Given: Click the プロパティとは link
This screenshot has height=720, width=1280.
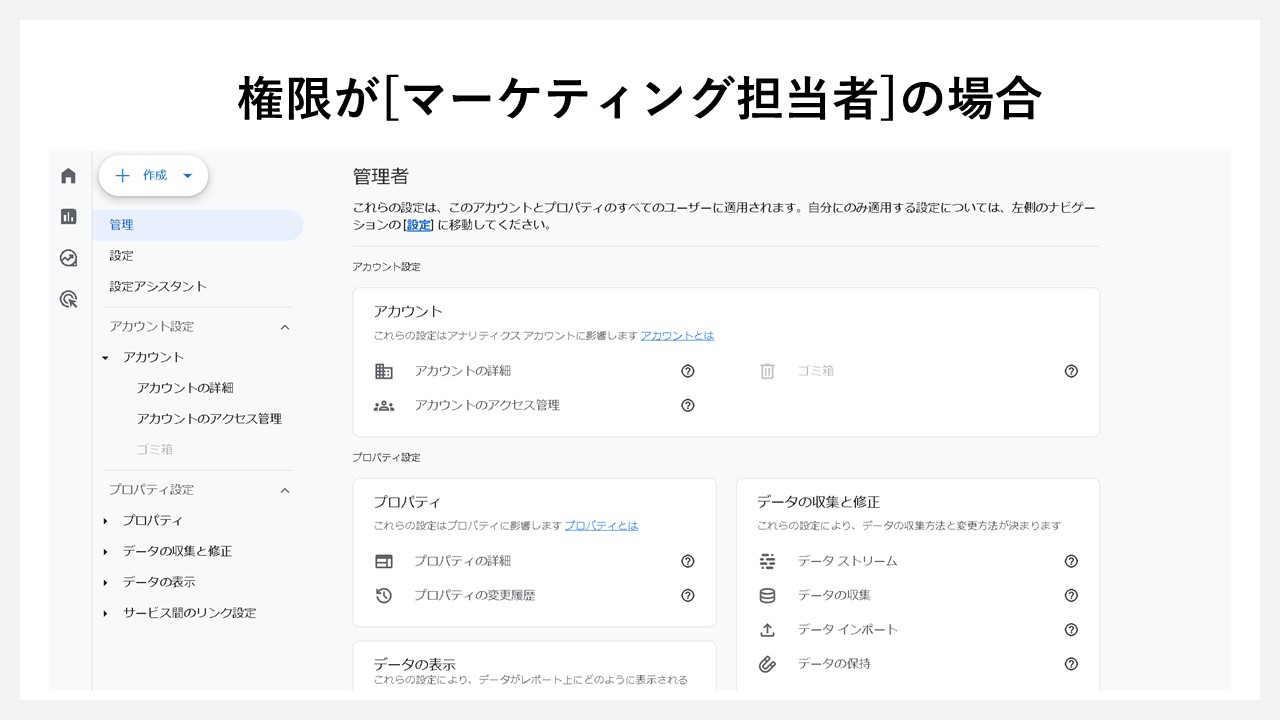Looking at the screenshot, I should pyautogui.click(x=601, y=525).
